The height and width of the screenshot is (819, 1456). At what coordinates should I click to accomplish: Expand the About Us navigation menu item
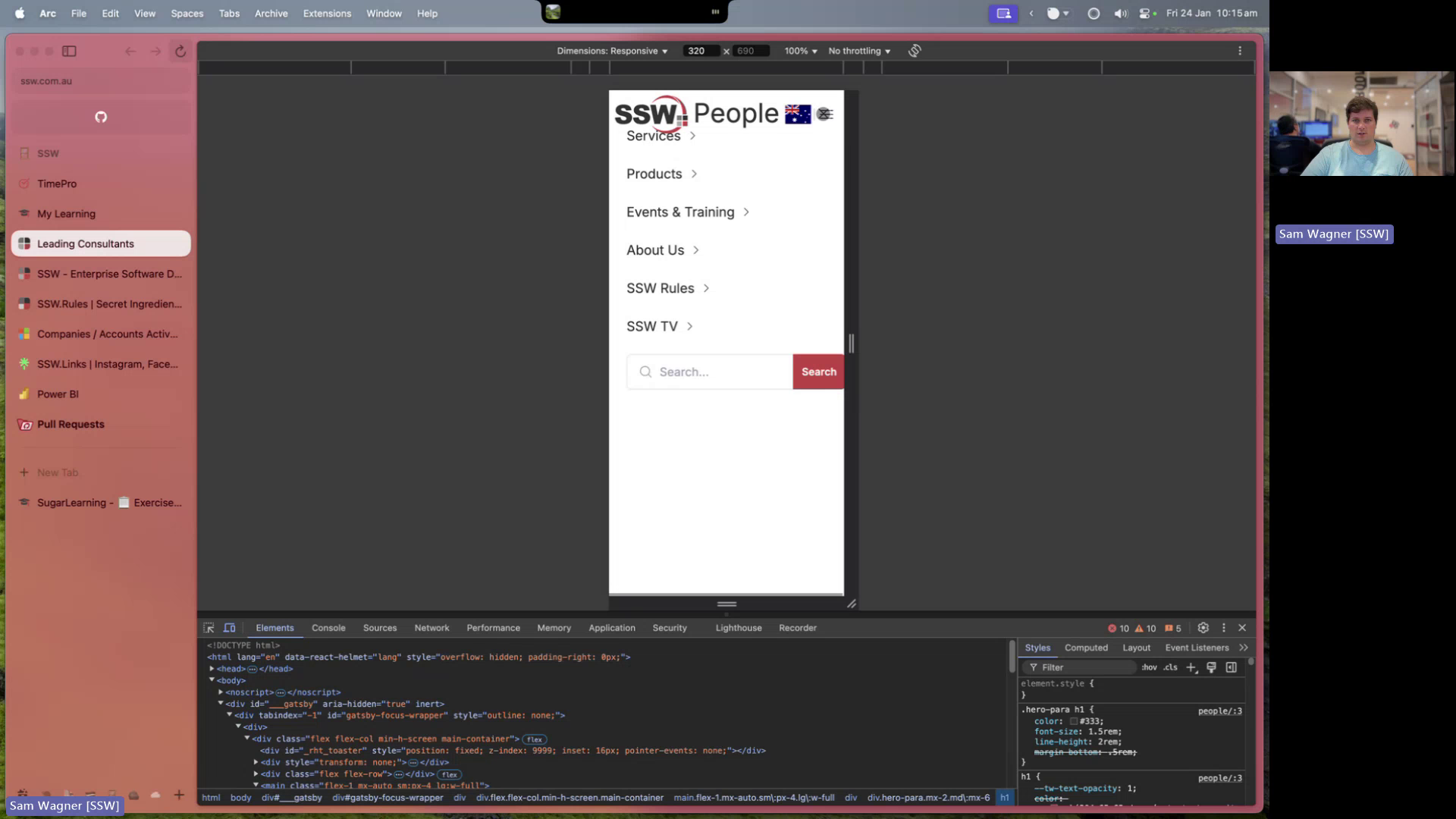pos(663,250)
